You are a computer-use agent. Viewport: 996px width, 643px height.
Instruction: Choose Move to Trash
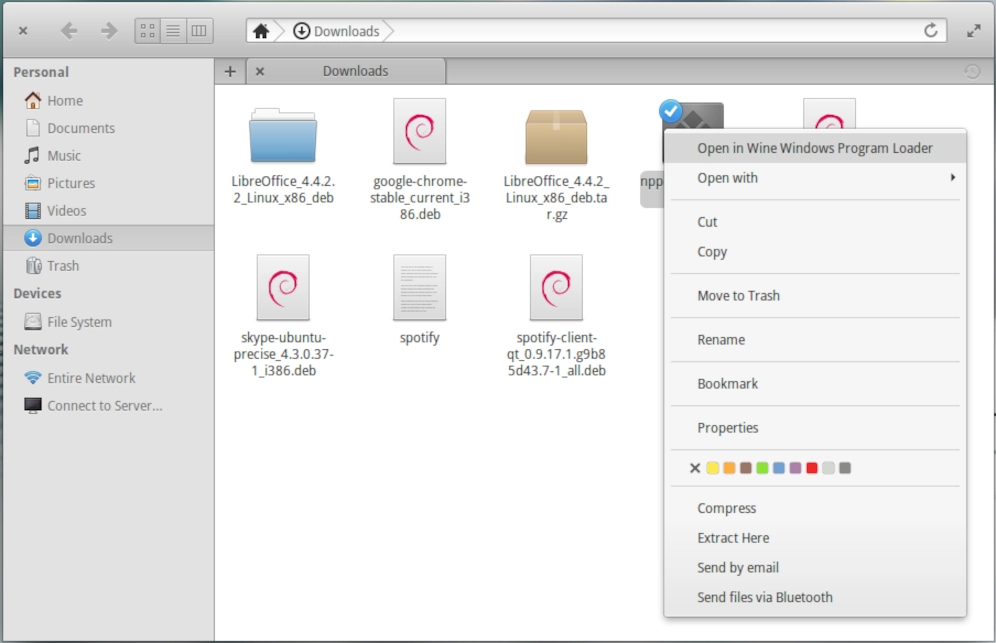(x=814, y=295)
